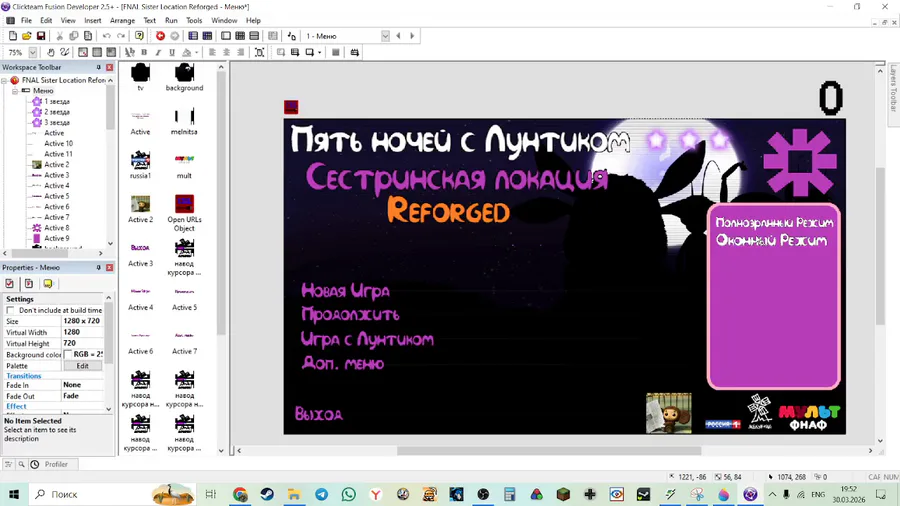This screenshot has width=900, height=506.
Task: Select the 'Open URLs Object' thumbnail
Action: click(x=184, y=213)
